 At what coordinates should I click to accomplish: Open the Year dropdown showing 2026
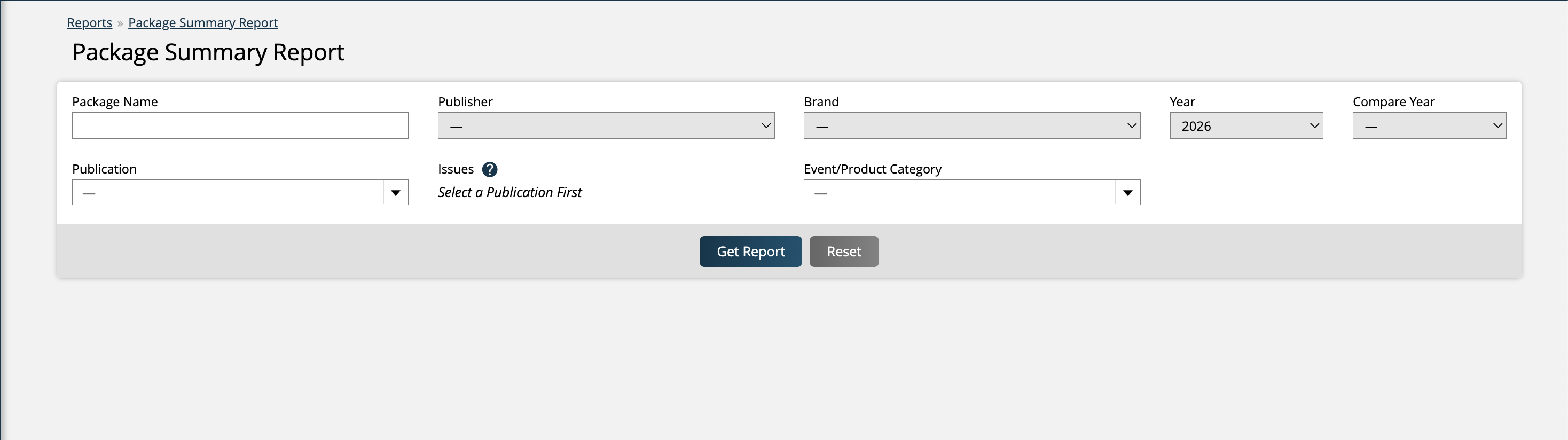(x=1246, y=126)
